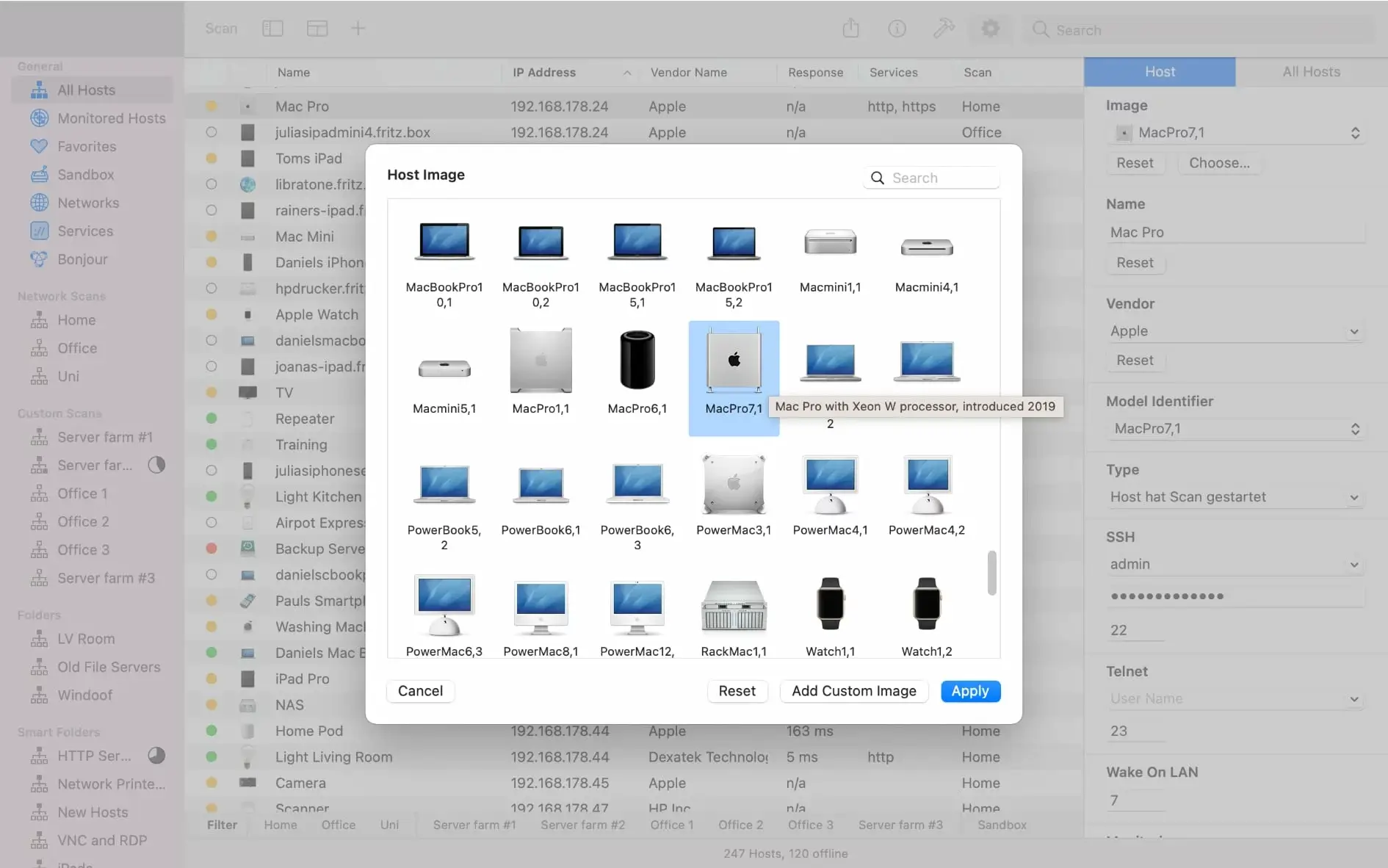1388x868 pixels.
Task: Switch to the All Hosts tab
Action: 1311,72
